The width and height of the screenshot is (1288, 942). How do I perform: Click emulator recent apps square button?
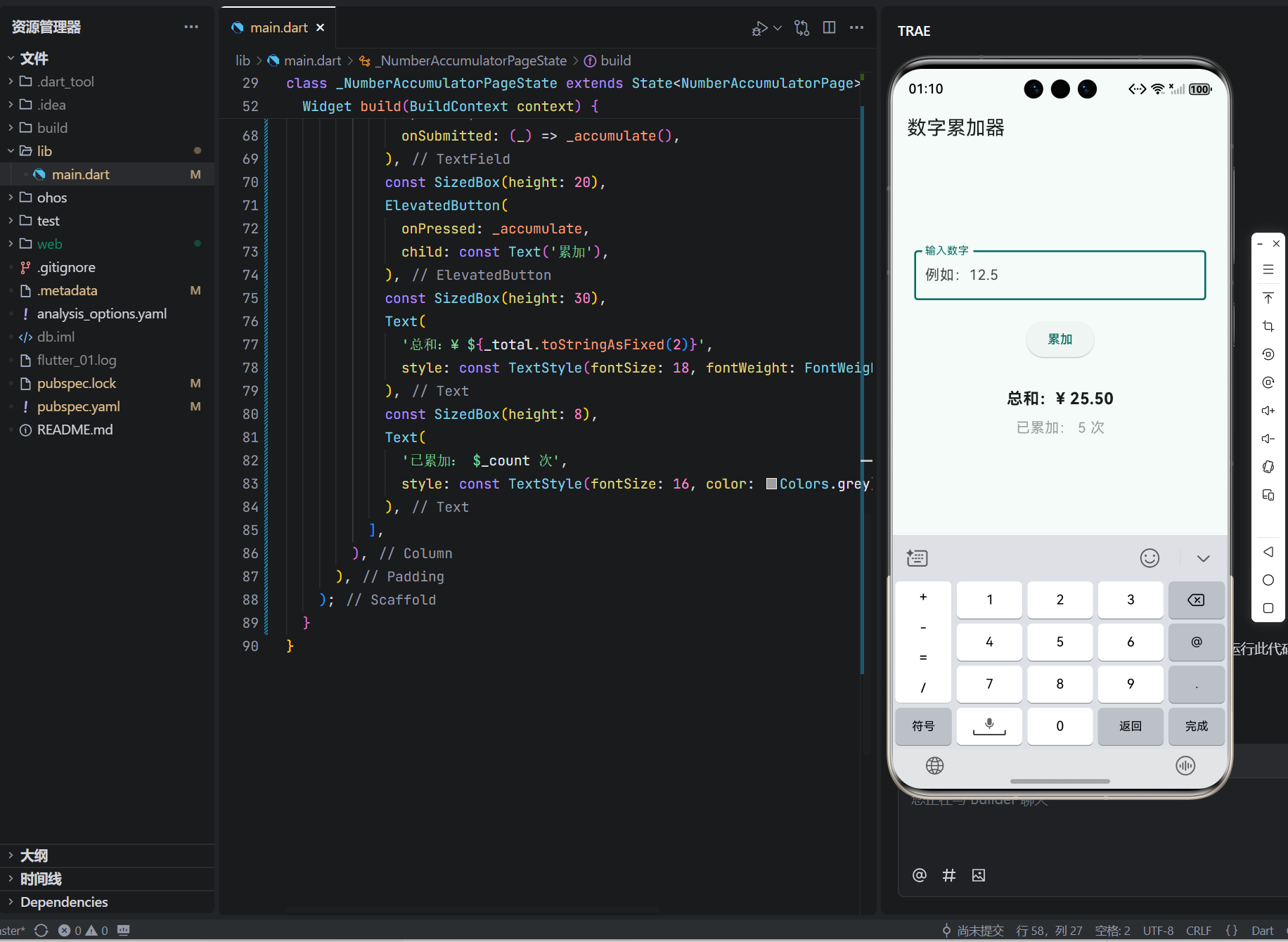(x=1268, y=608)
